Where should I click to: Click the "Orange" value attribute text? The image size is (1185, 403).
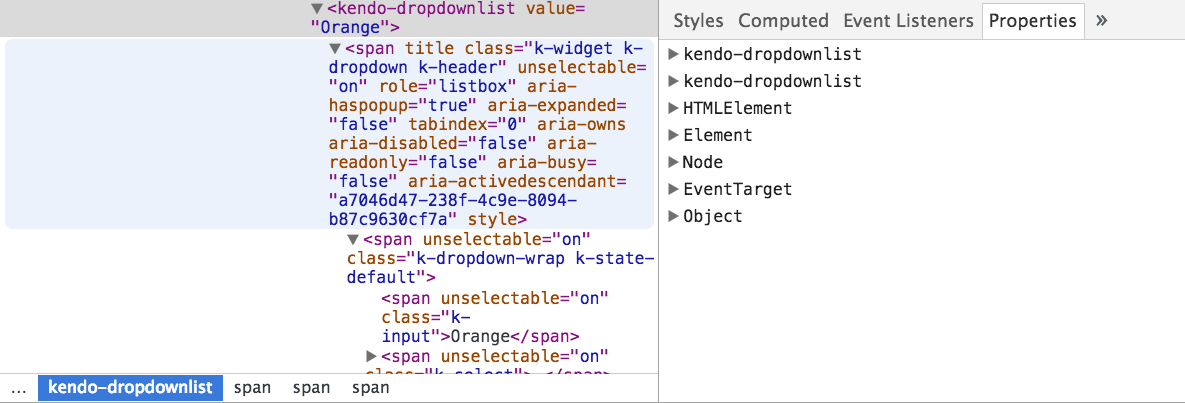[x=349, y=28]
